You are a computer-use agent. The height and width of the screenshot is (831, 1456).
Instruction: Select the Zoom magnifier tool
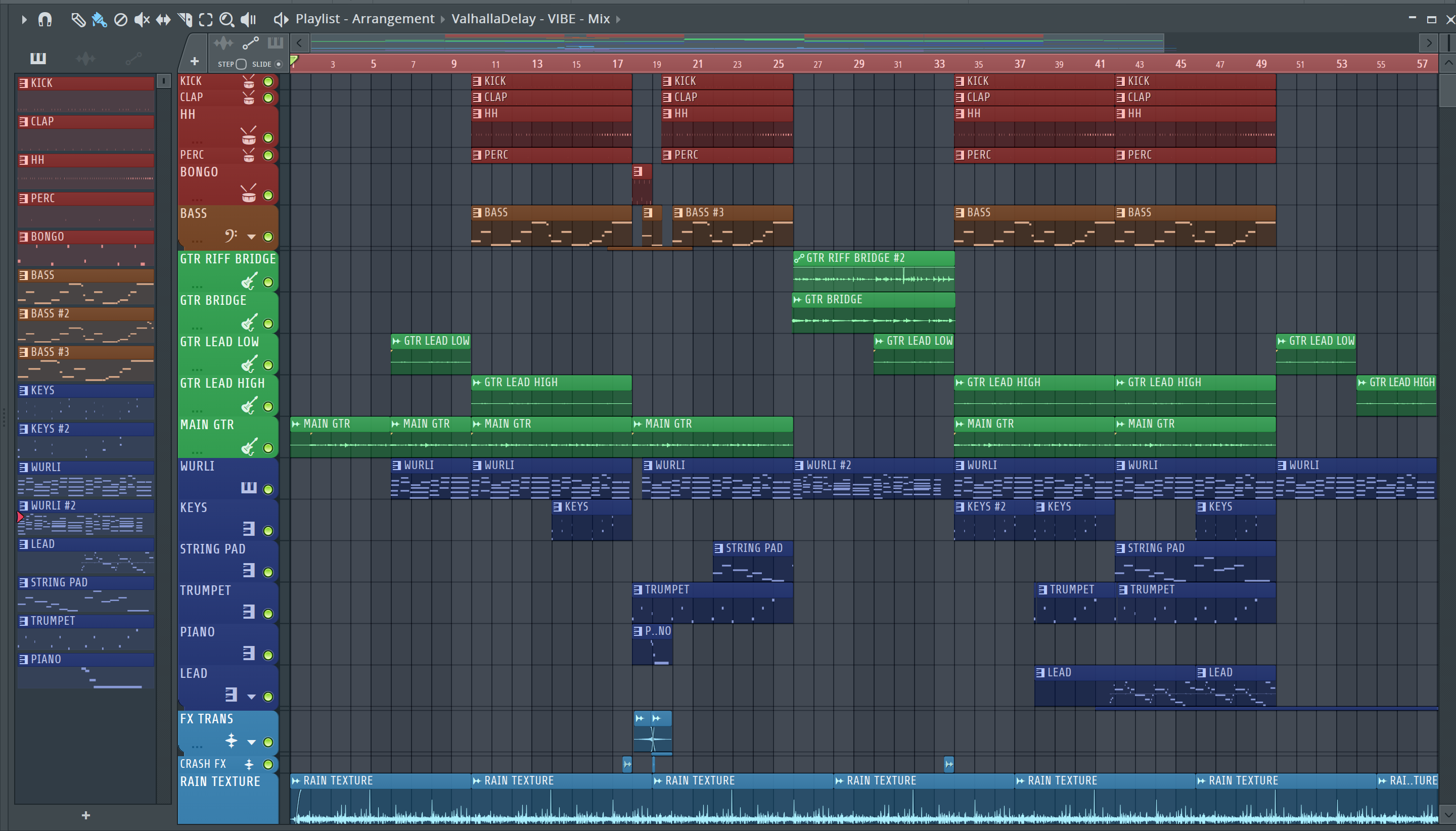tap(226, 19)
